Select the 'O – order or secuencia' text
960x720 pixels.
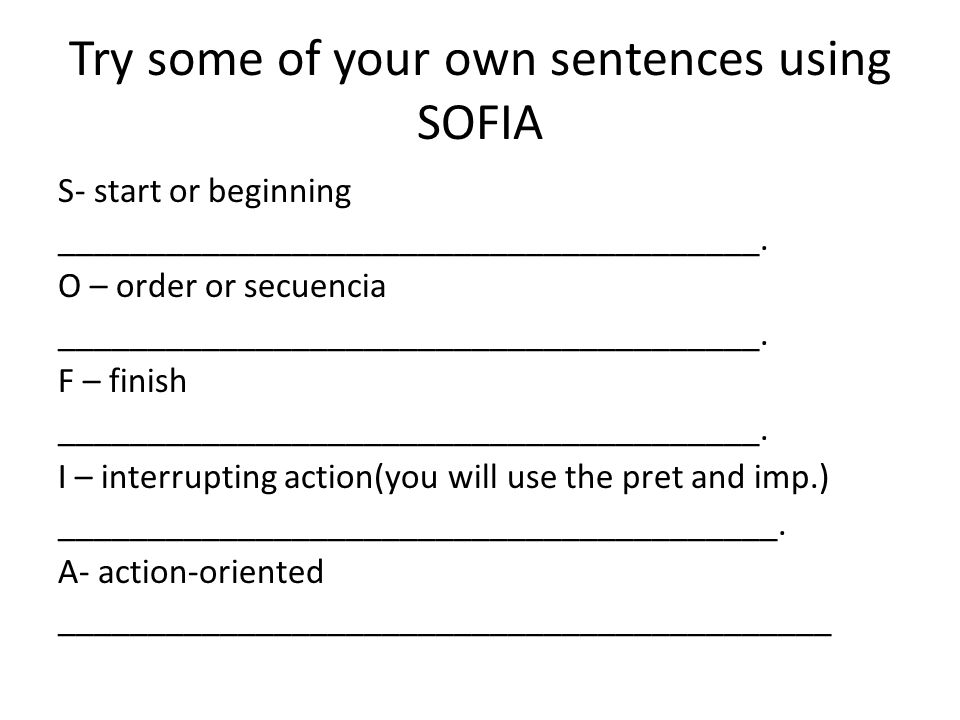coord(222,287)
